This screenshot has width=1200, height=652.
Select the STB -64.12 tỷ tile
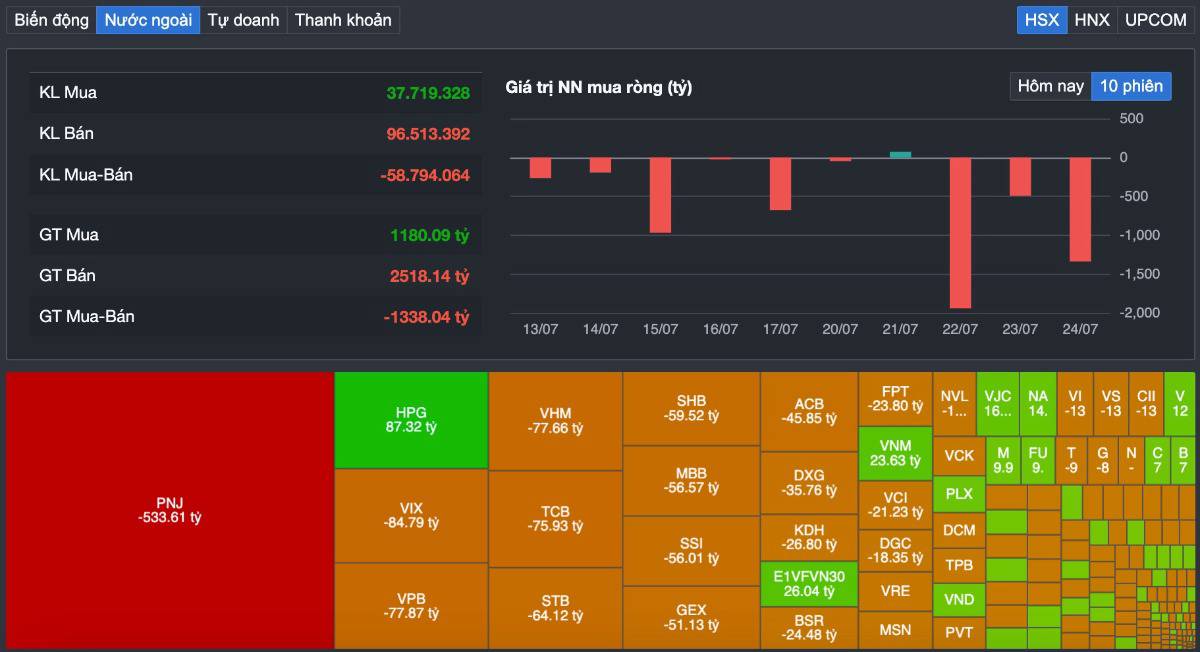tap(556, 607)
